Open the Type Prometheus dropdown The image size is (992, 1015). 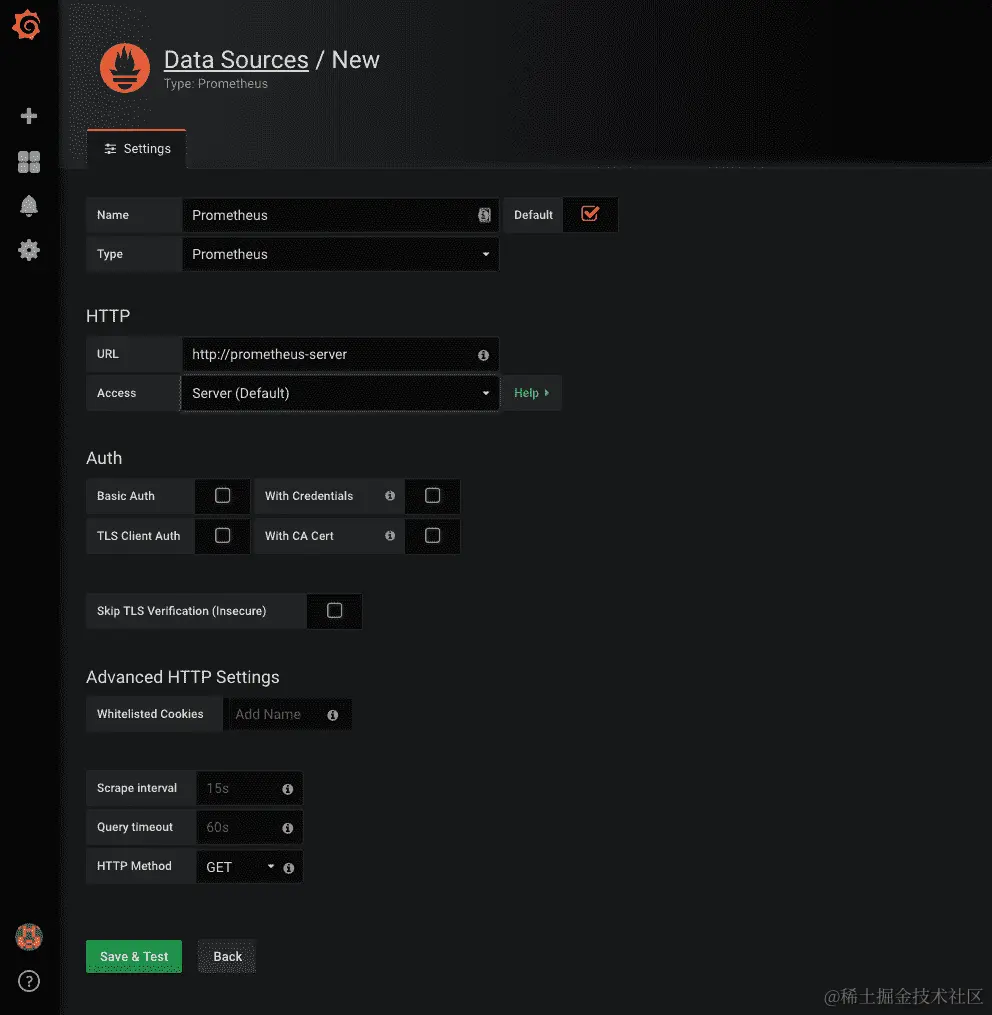point(341,254)
